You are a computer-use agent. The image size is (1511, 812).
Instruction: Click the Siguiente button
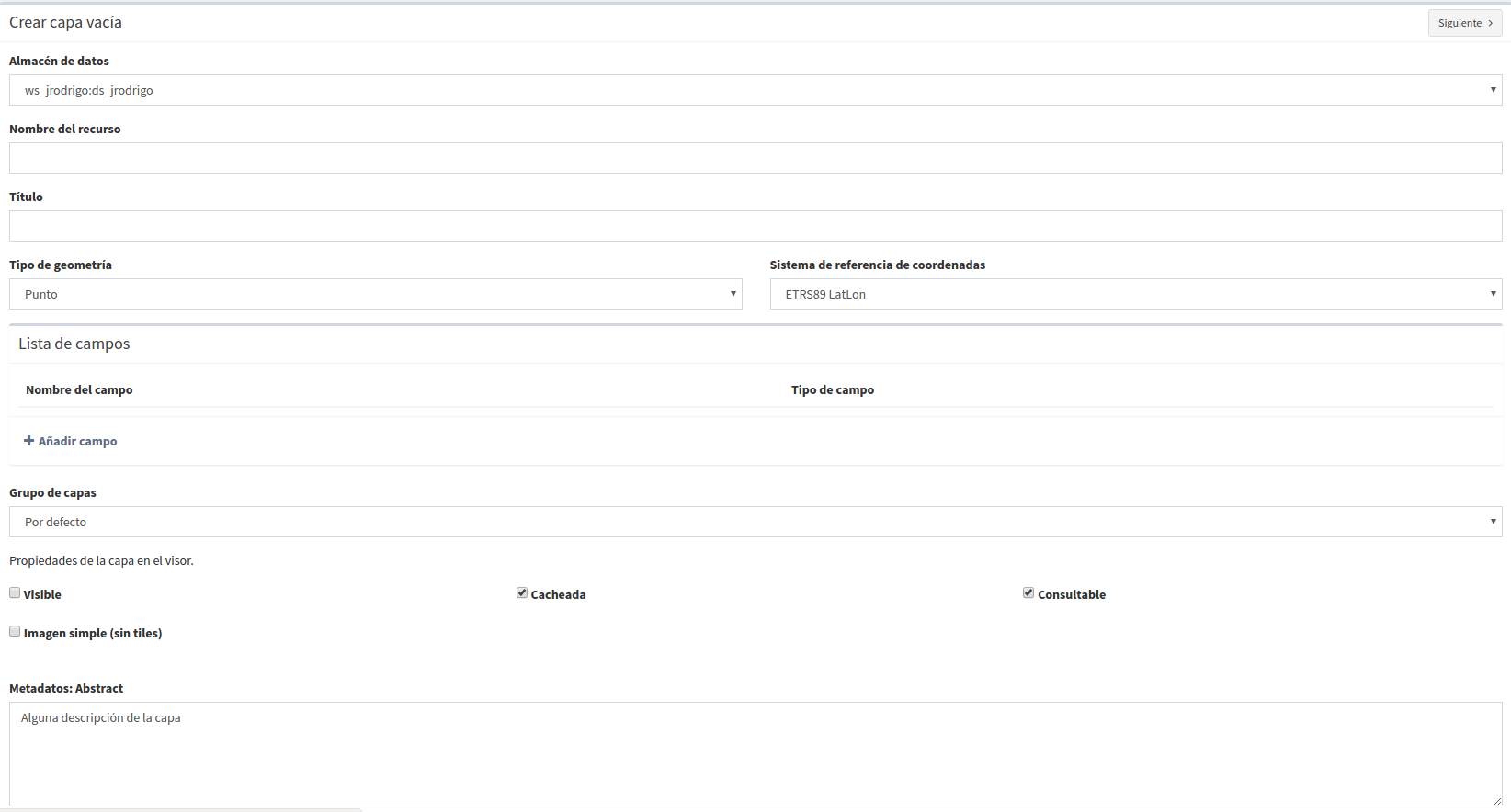(x=1465, y=23)
